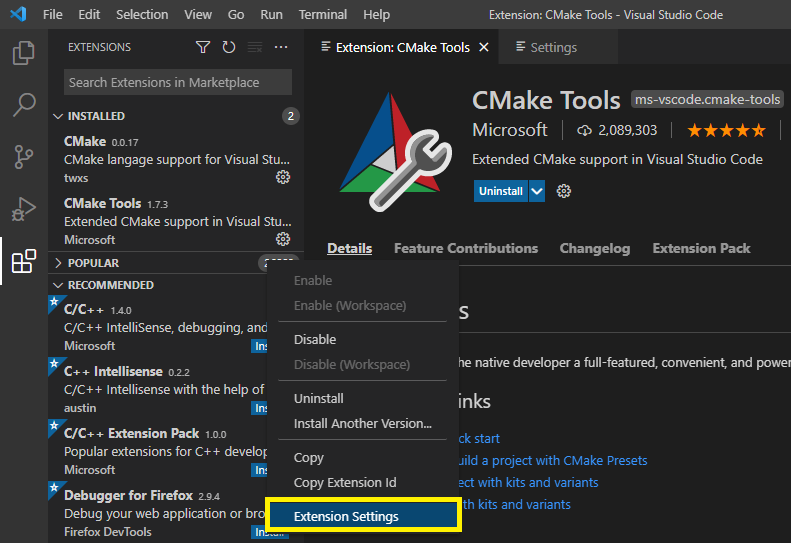Choose Disable in the context menu
791x543 pixels.
point(315,339)
